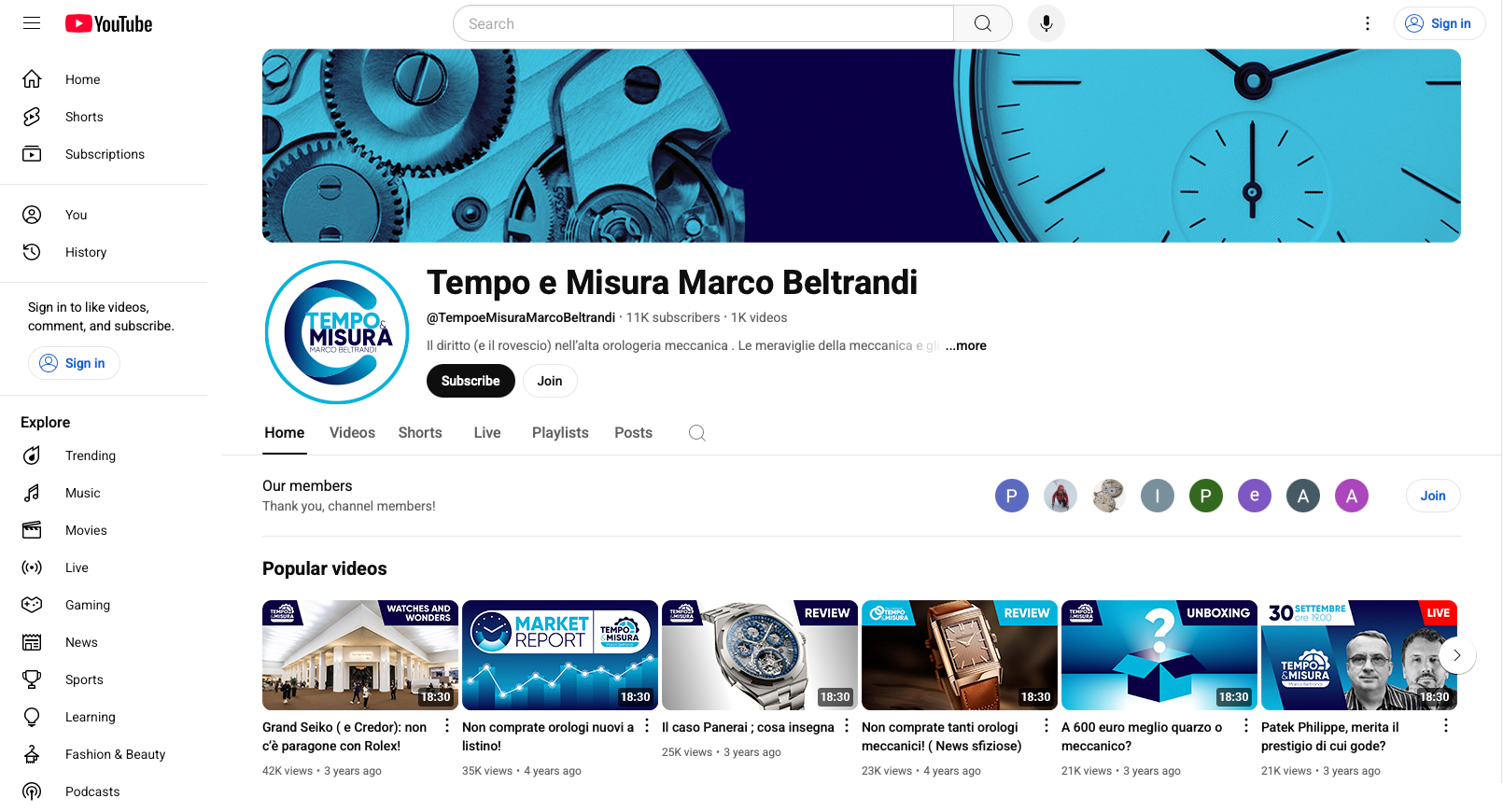Image resolution: width=1503 pixels, height=812 pixels.
Task: Switch to the Videos tab
Action: click(x=352, y=433)
